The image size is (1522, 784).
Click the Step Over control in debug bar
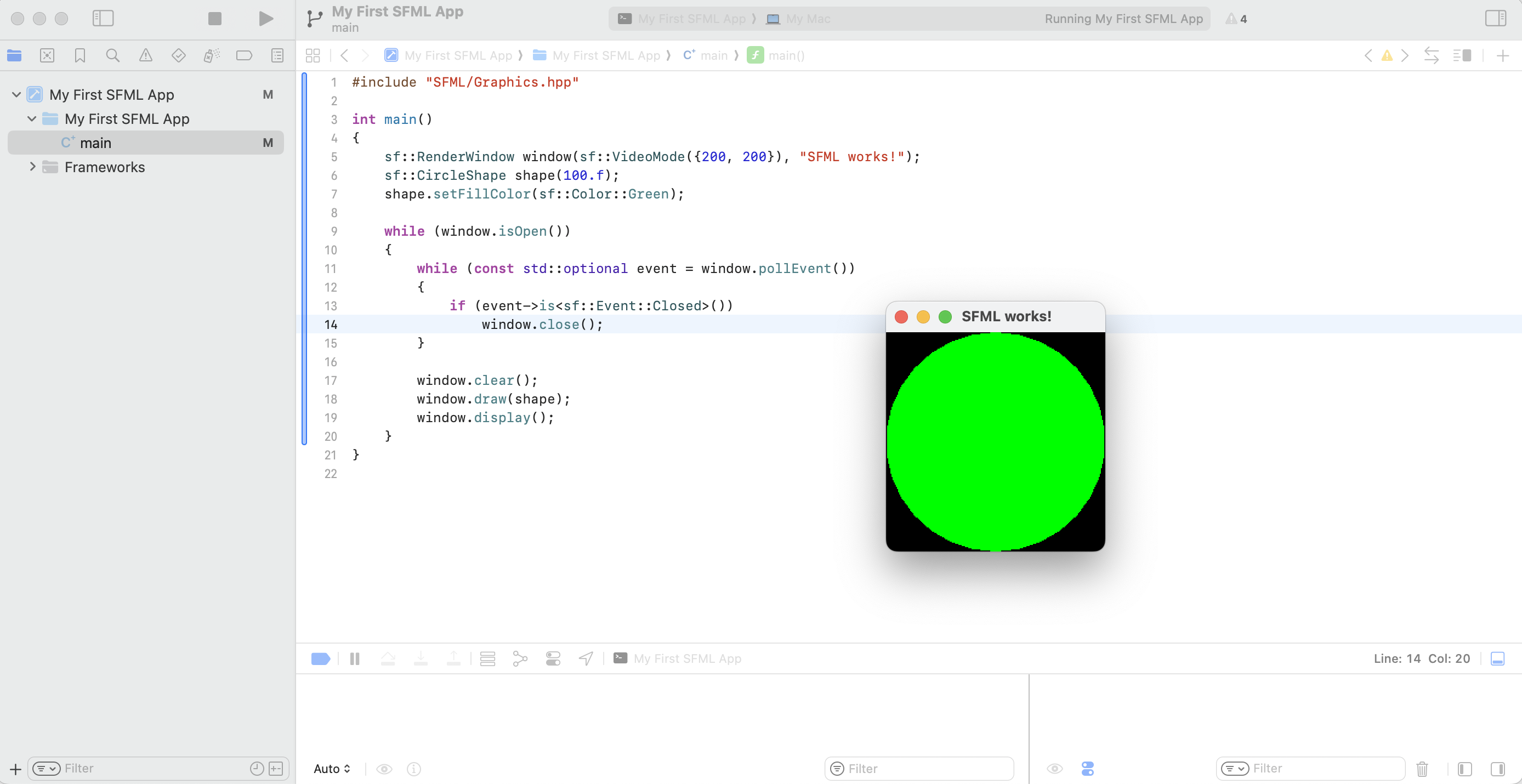tap(388, 658)
